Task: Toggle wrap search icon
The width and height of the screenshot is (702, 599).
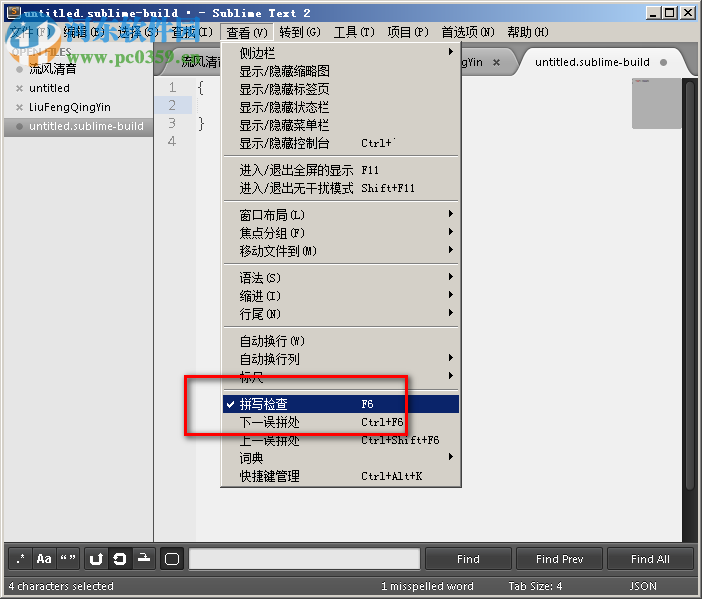Action: tap(120, 559)
